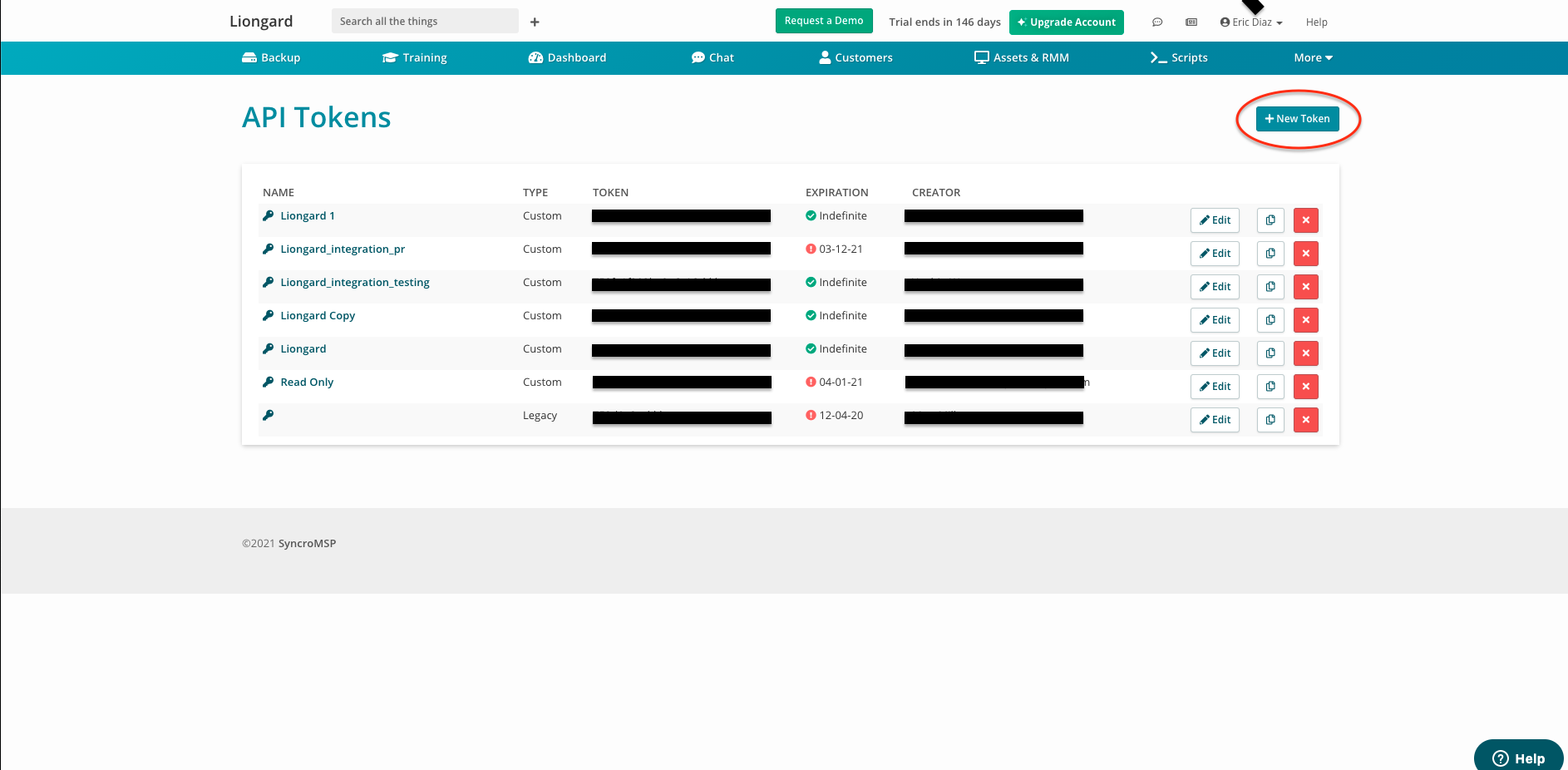Open the Liongard_integration_pr link
The image size is (1568, 770).
pyautogui.click(x=343, y=249)
